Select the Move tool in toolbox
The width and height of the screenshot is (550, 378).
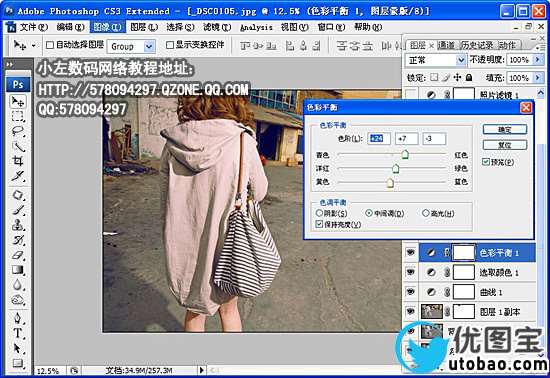click(x=18, y=102)
